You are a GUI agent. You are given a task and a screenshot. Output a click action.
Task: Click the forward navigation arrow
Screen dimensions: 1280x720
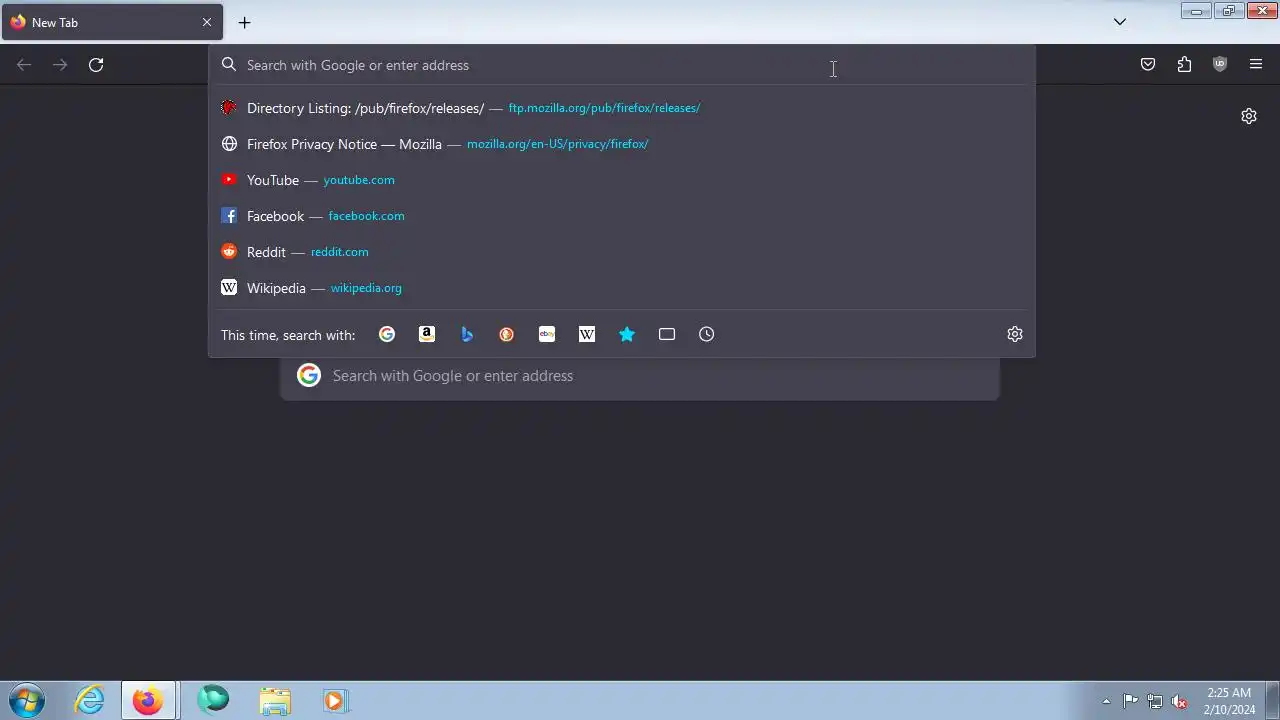tap(60, 65)
